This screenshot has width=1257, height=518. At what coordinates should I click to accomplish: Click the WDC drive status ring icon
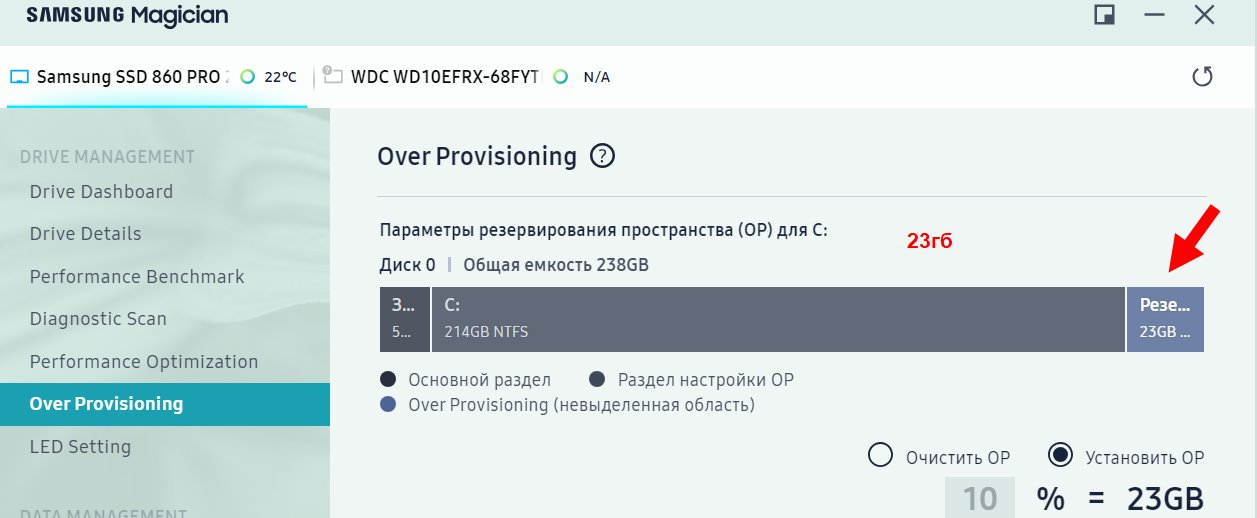tap(561, 77)
